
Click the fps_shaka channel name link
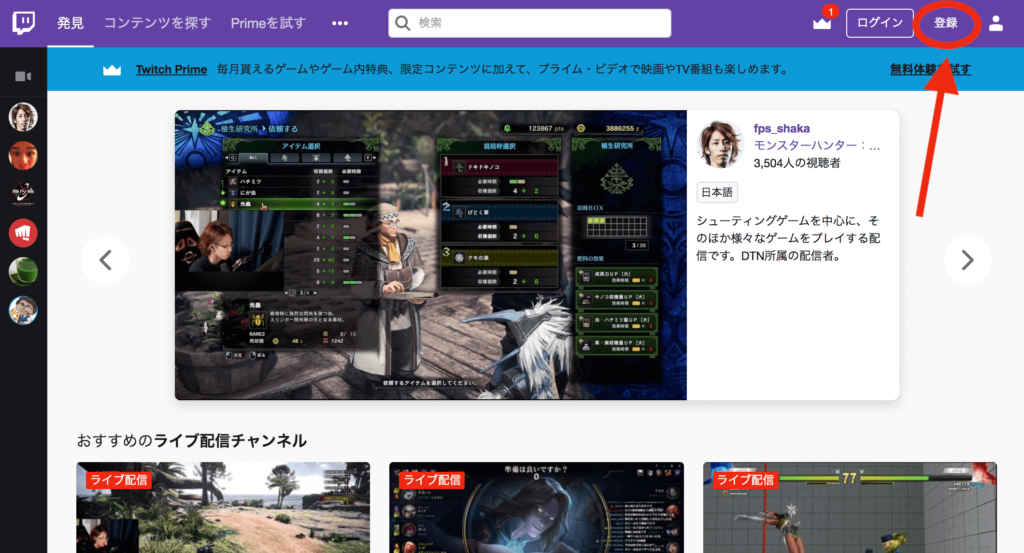click(x=782, y=129)
